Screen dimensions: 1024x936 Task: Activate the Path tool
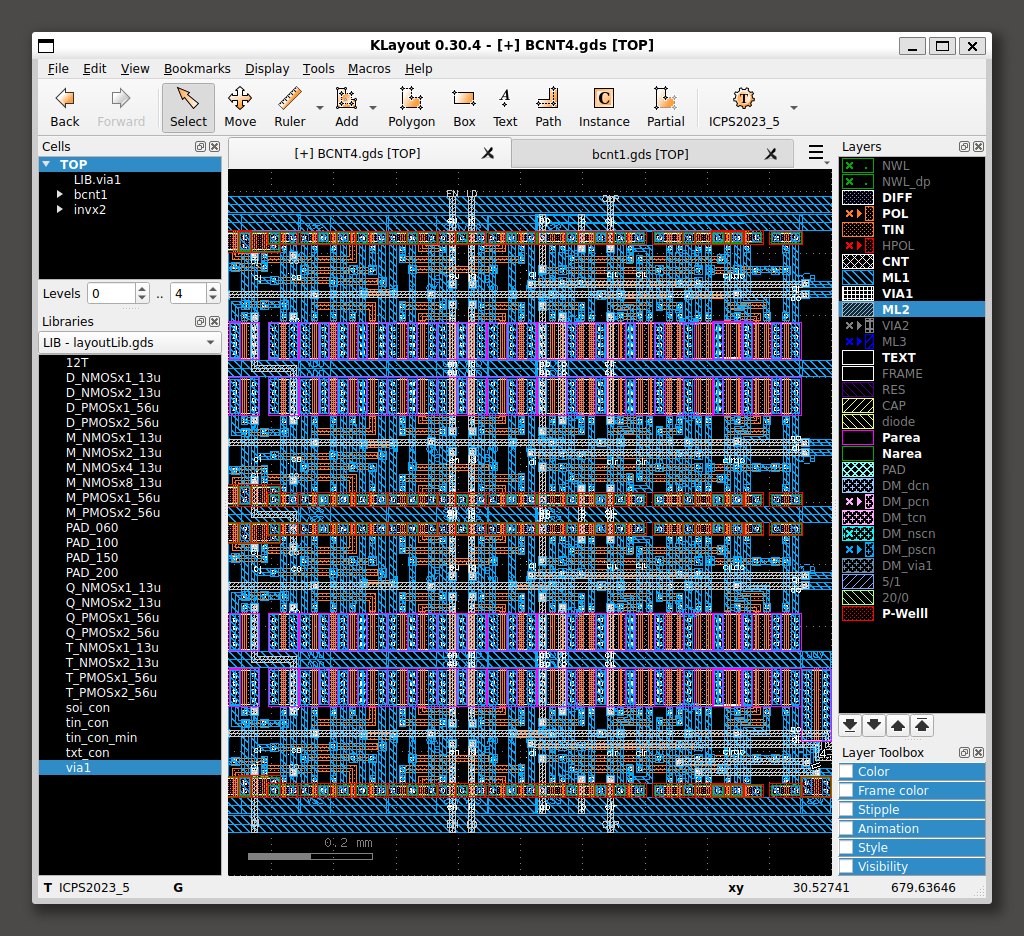click(548, 108)
